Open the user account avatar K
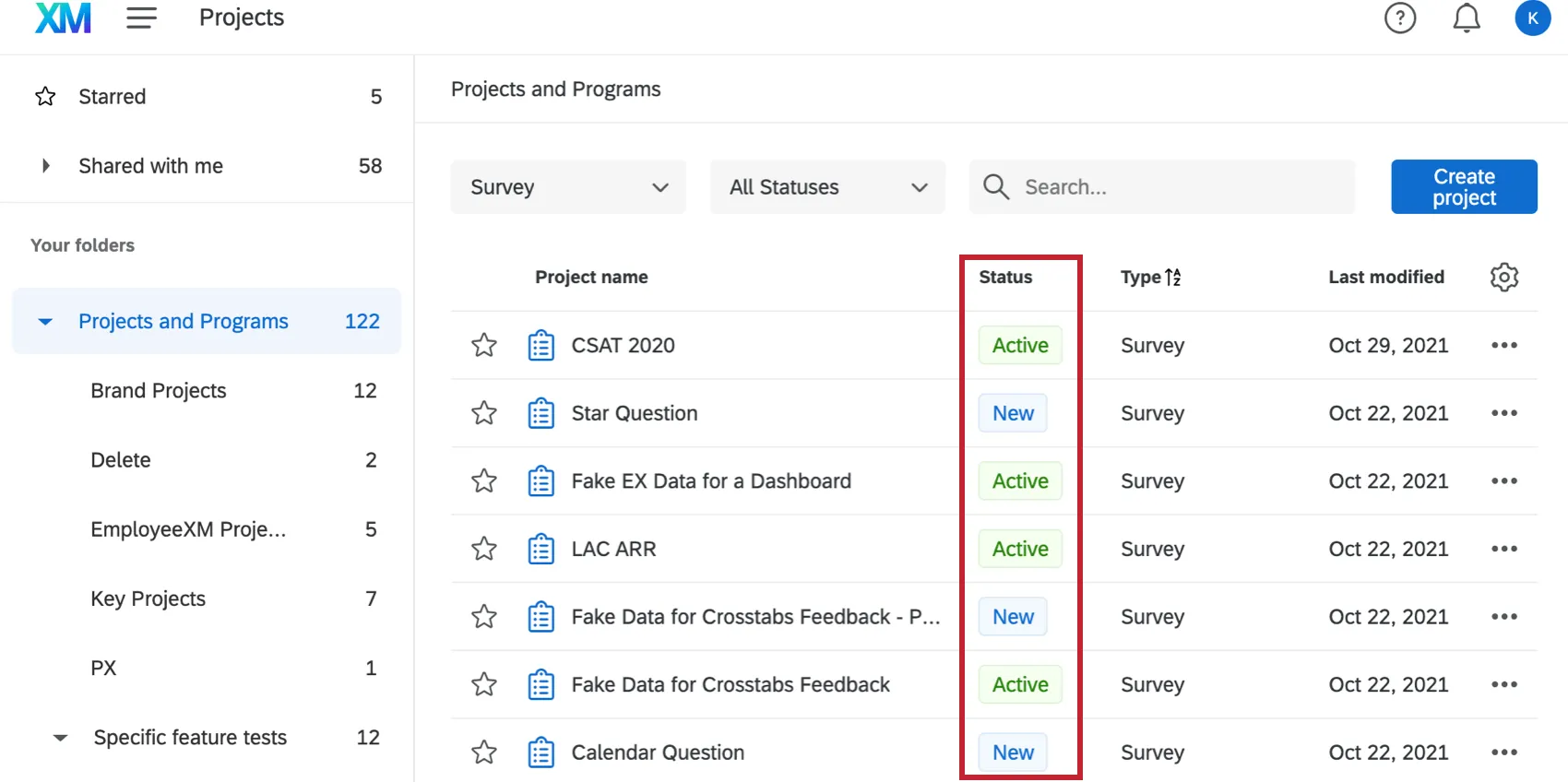This screenshot has width=1568, height=782. pos(1532,18)
